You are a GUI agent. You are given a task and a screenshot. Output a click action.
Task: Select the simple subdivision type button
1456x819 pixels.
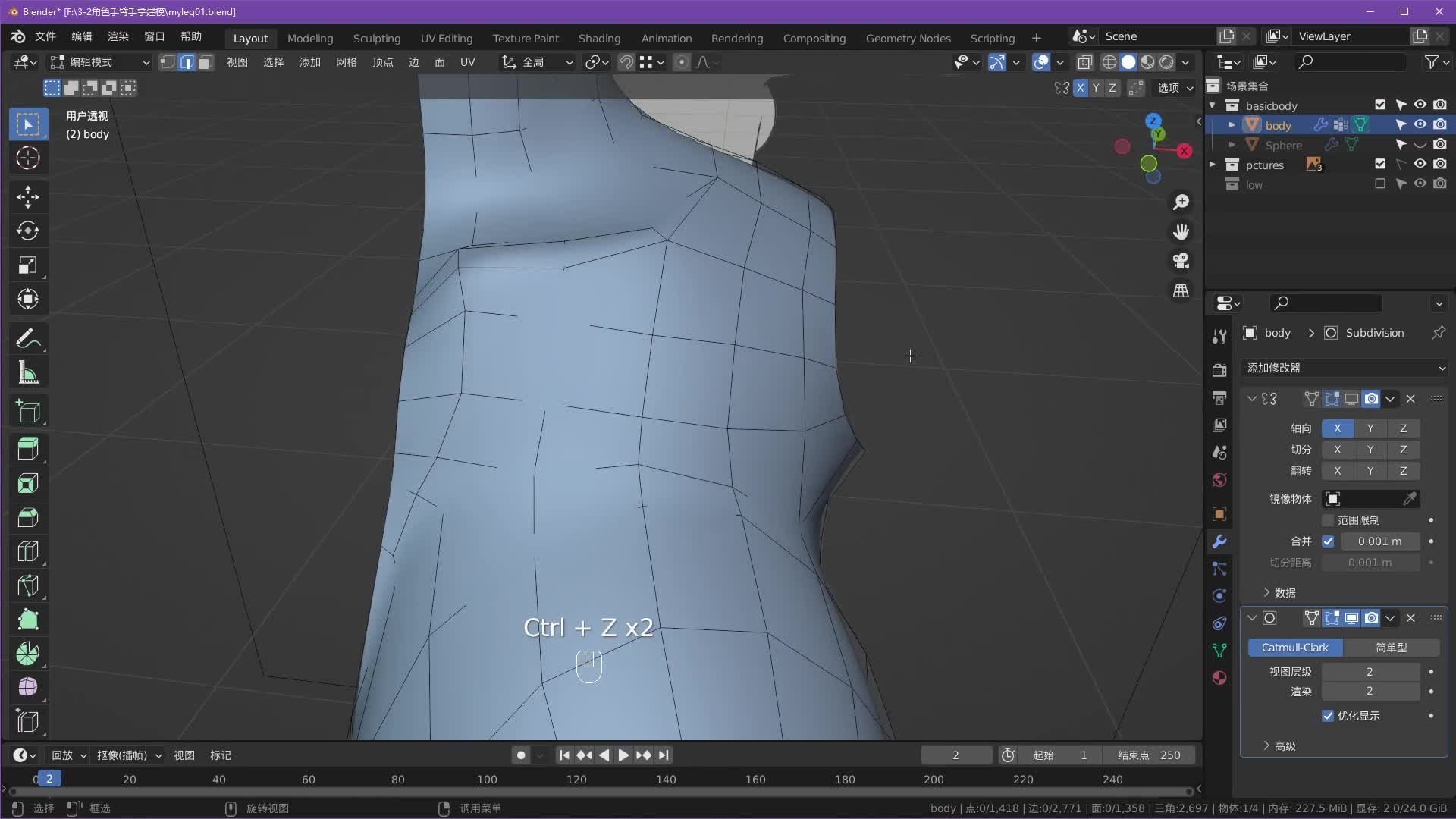(1391, 648)
